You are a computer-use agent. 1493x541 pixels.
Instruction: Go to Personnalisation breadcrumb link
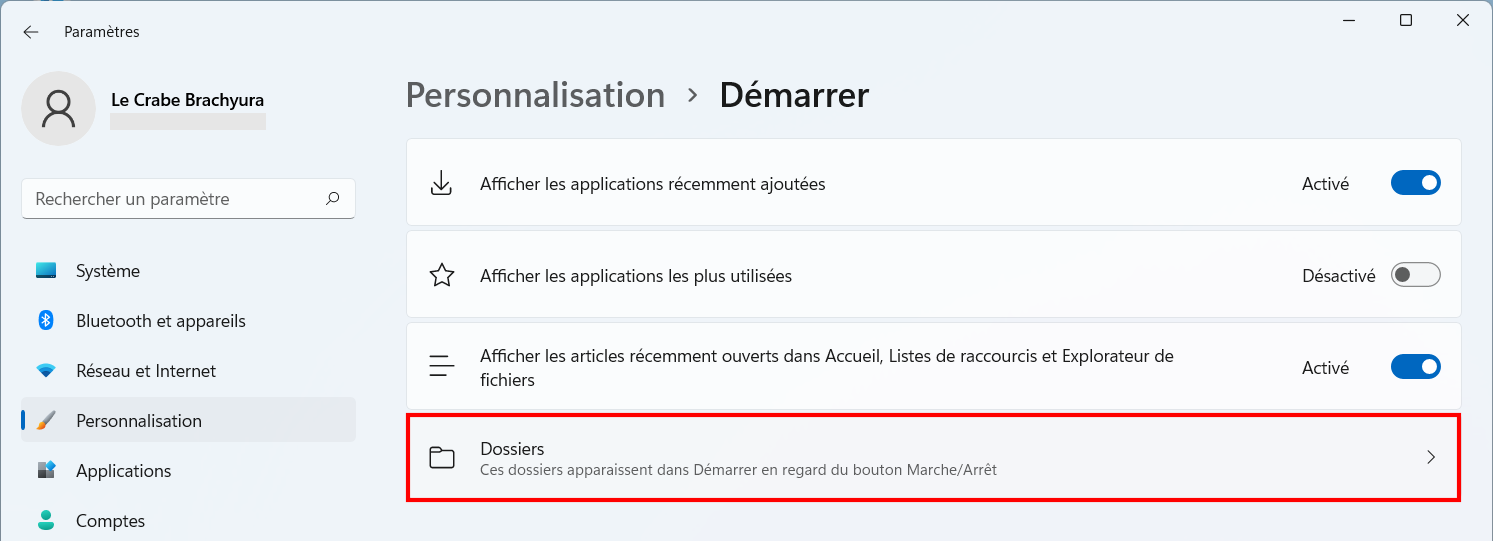click(x=535, y=95)
